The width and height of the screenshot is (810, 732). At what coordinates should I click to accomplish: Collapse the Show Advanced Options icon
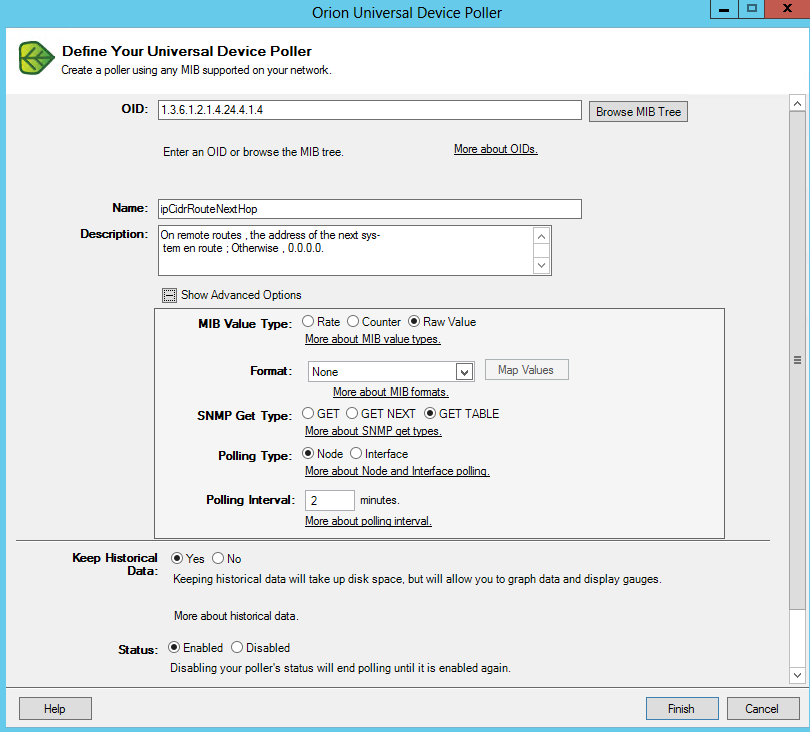point(169,295)
